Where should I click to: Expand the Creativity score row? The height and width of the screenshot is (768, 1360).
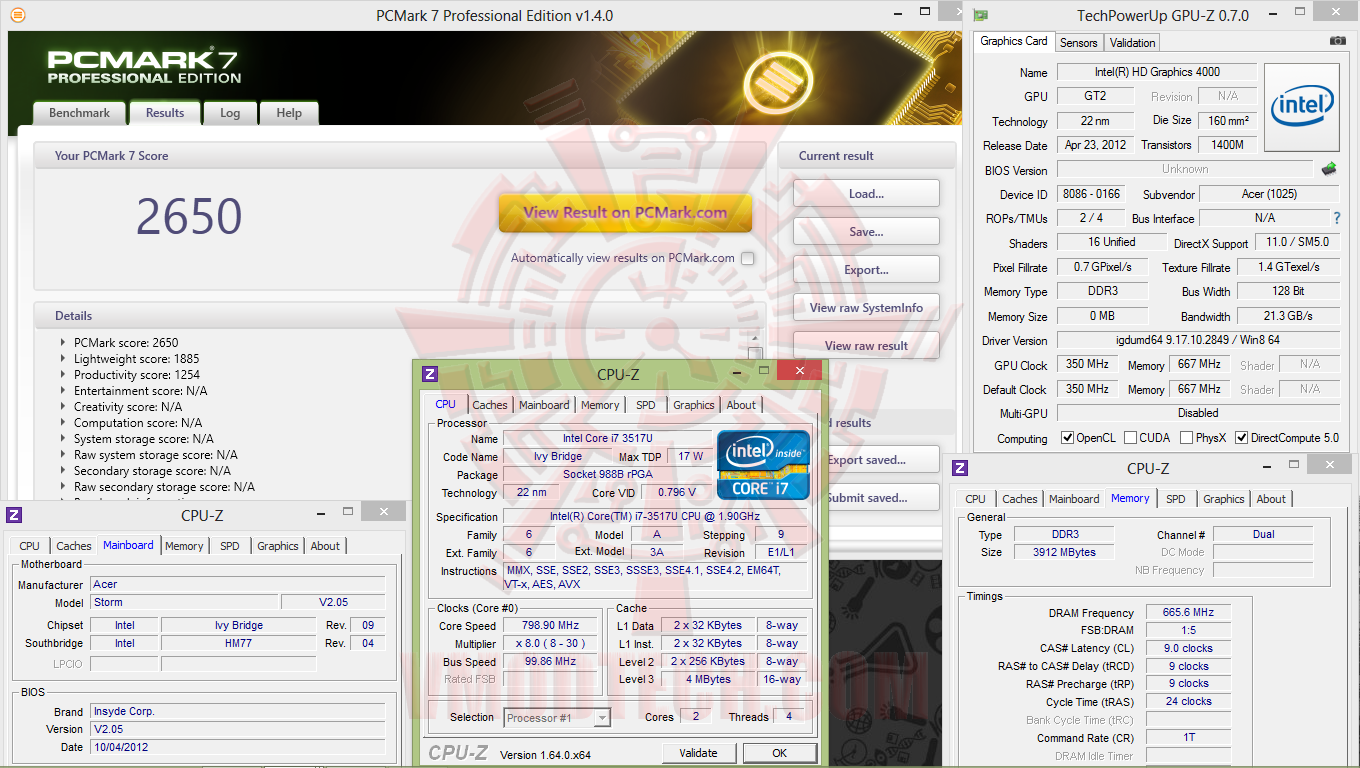63,407
